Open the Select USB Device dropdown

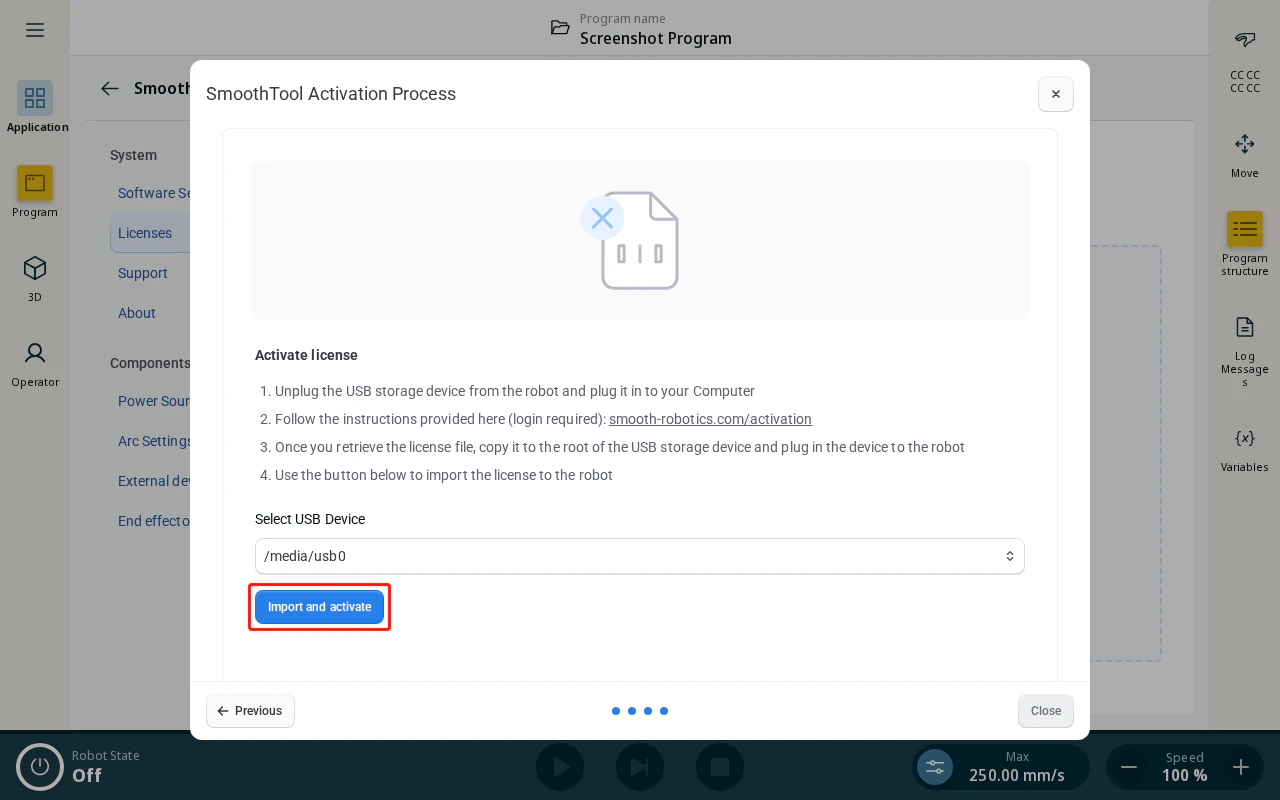640,556
